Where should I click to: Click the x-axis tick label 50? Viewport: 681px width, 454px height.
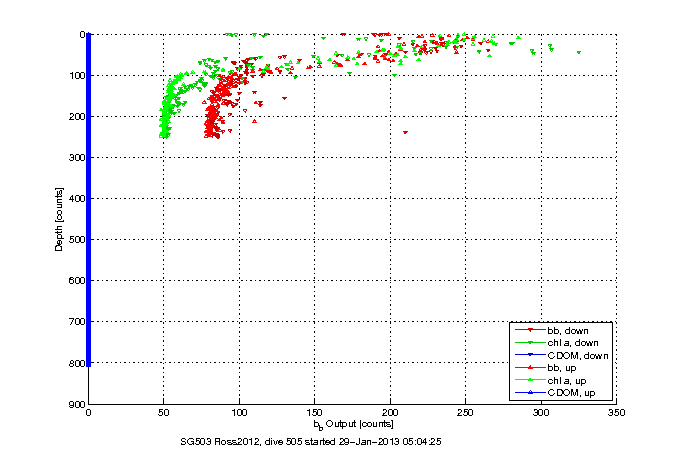(x=164, y=412)
